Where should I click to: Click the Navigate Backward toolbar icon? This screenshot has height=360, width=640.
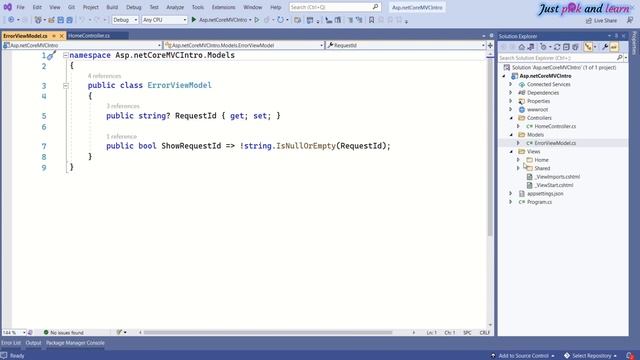pyautogui.click(x=11, y=20)
